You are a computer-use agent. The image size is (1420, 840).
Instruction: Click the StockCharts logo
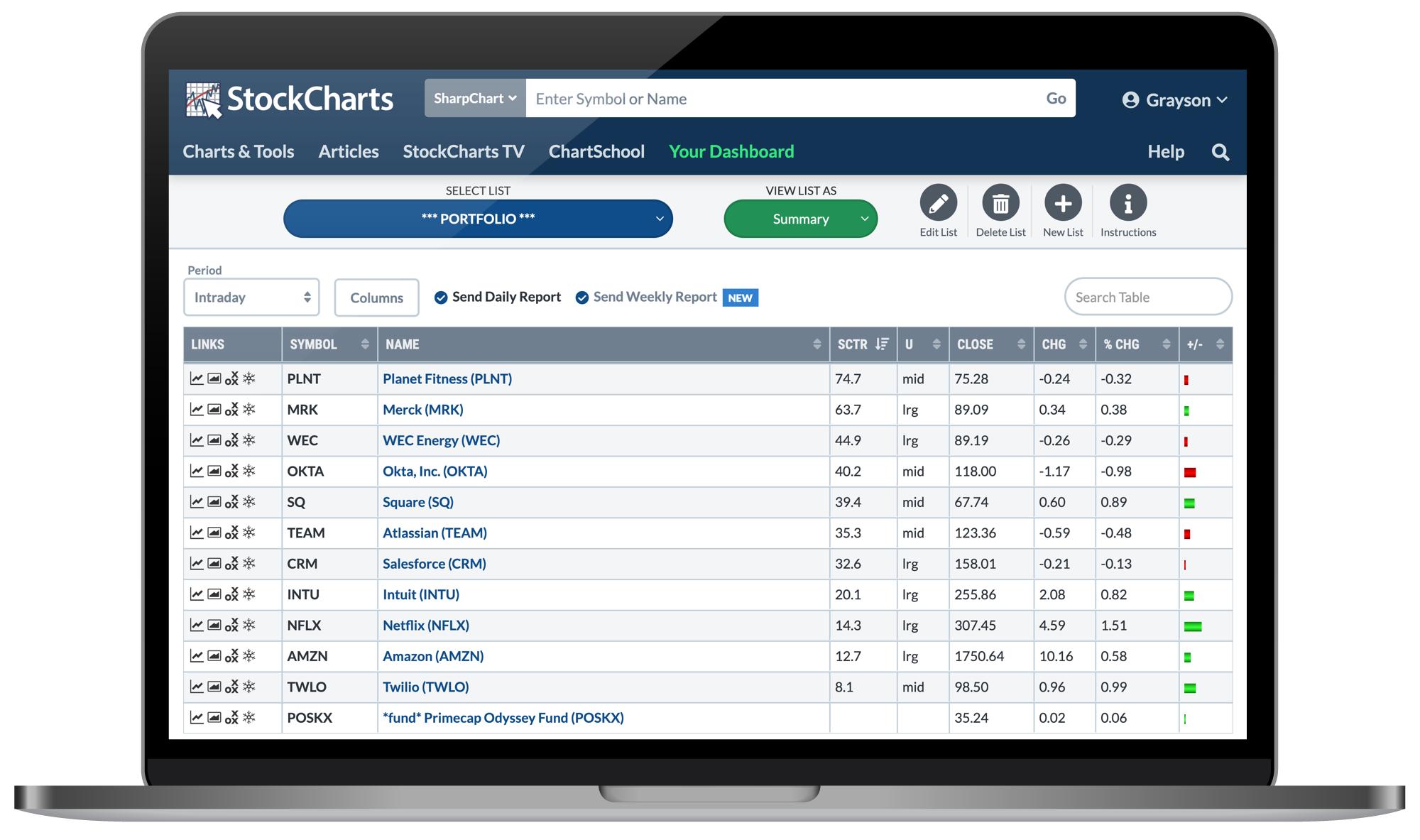[x=289, y=99]
